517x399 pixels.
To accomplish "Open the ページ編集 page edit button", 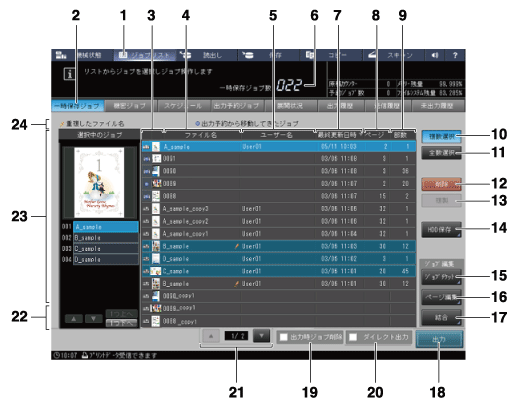I will 441,297.
